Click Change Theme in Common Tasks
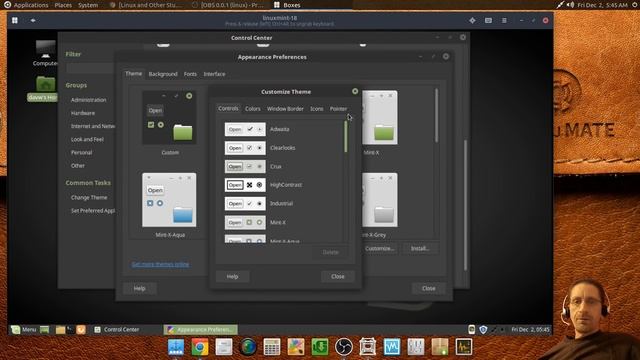640x360 pixels. click(x=89, y=197)
